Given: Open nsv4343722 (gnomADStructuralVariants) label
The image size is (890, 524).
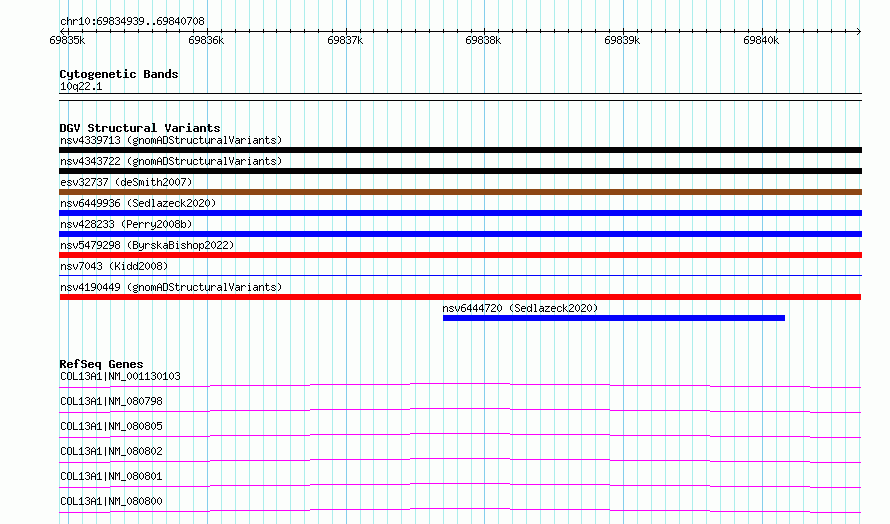Looking at the screenshot, I should point(171,161).
